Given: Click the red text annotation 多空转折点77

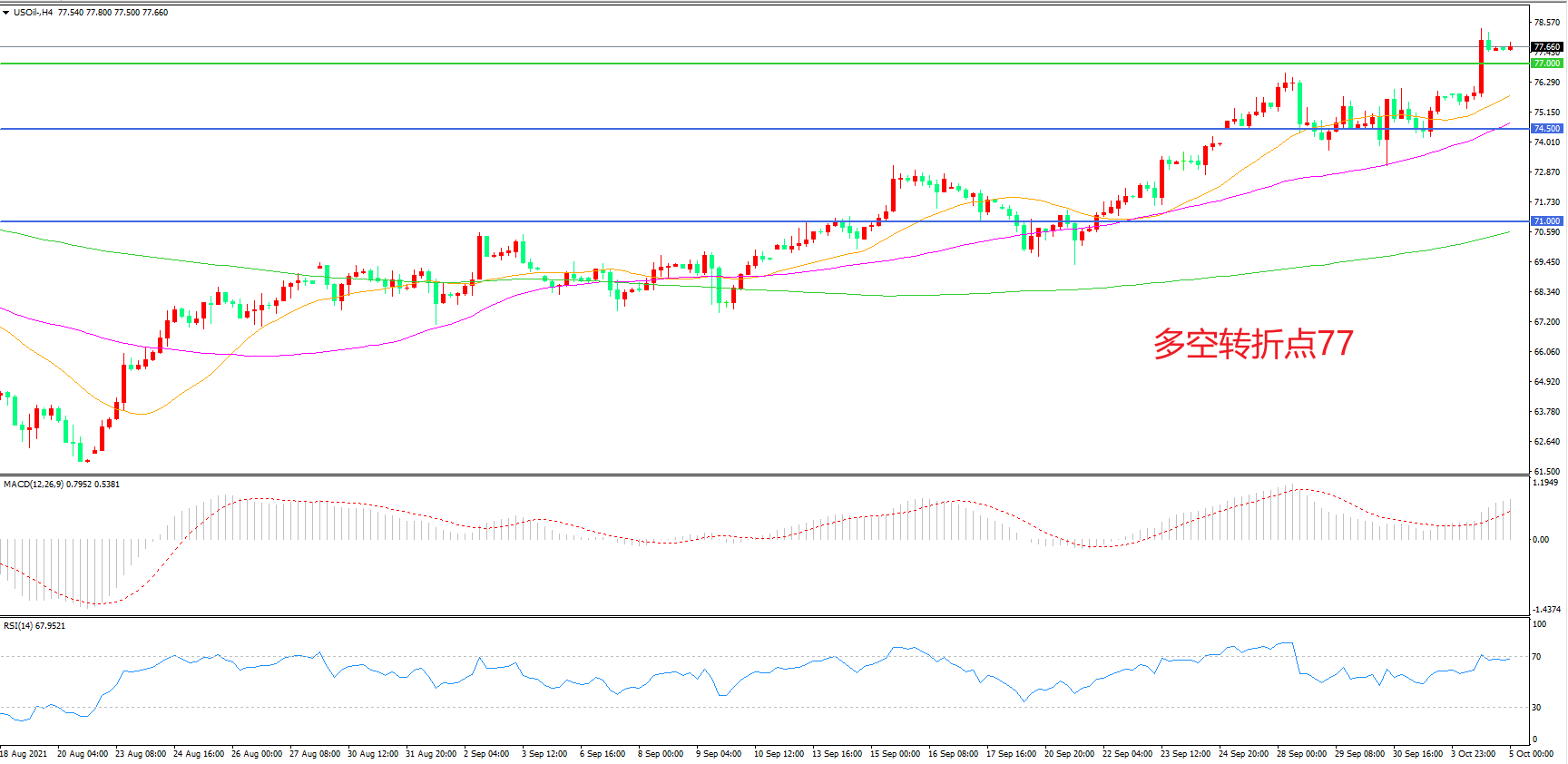Looking at the screenshot, I should 1252,344.
